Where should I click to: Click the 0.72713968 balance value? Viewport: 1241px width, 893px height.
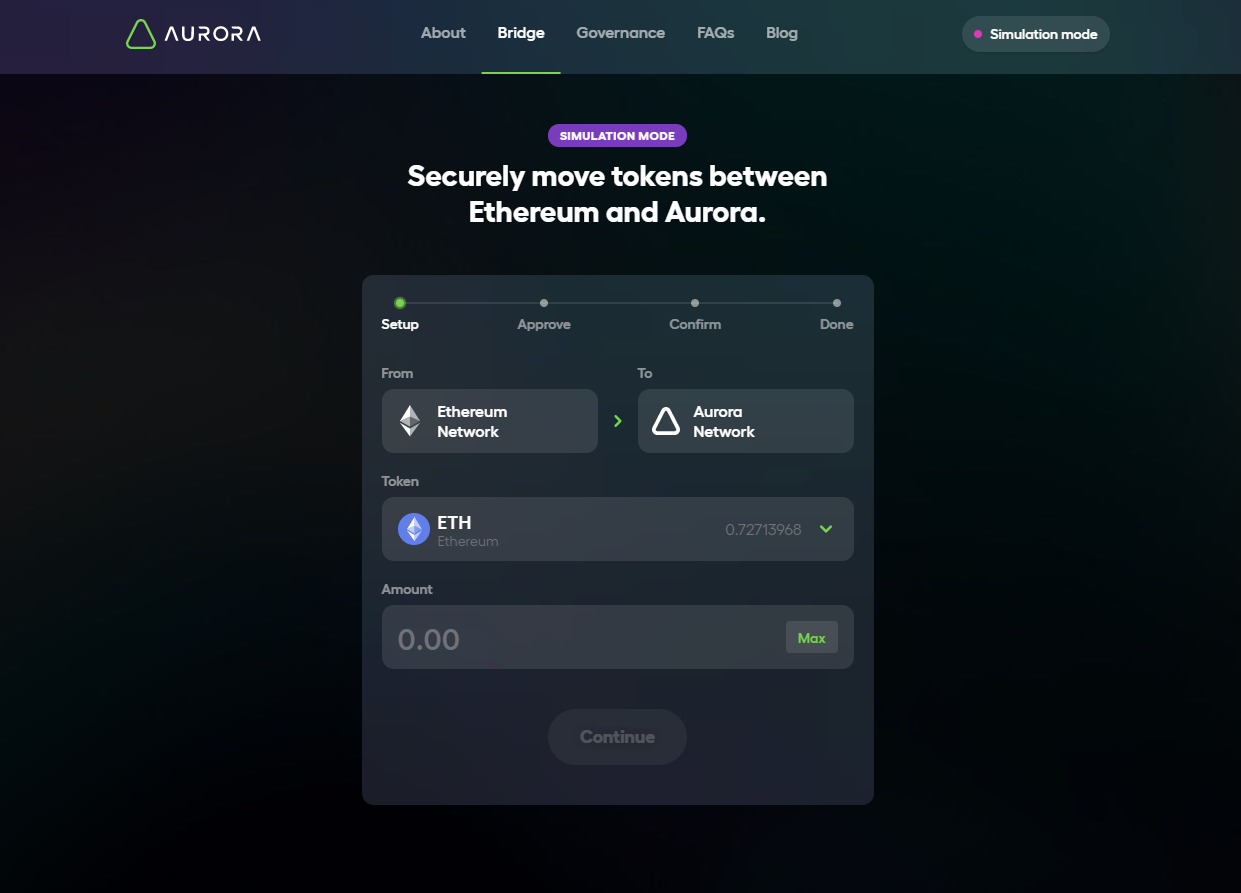(x=763, y=530)
